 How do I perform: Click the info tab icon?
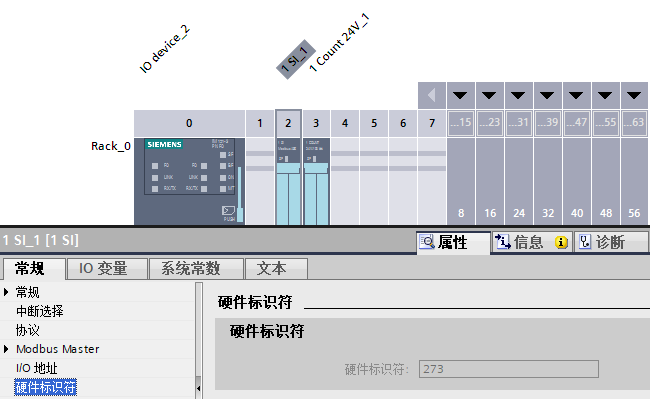coord(502,242)
